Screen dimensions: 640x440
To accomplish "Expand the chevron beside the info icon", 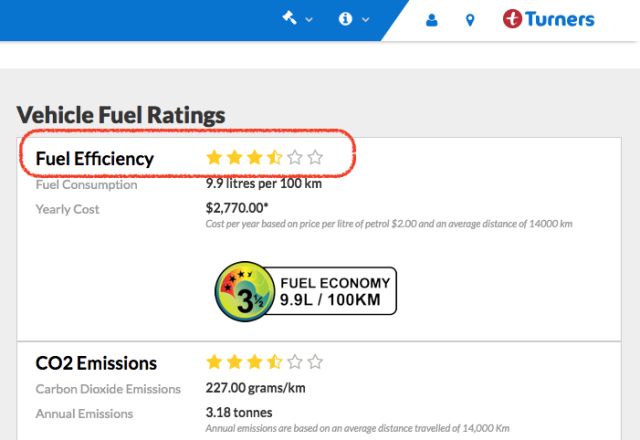I will tap(365, 19).
